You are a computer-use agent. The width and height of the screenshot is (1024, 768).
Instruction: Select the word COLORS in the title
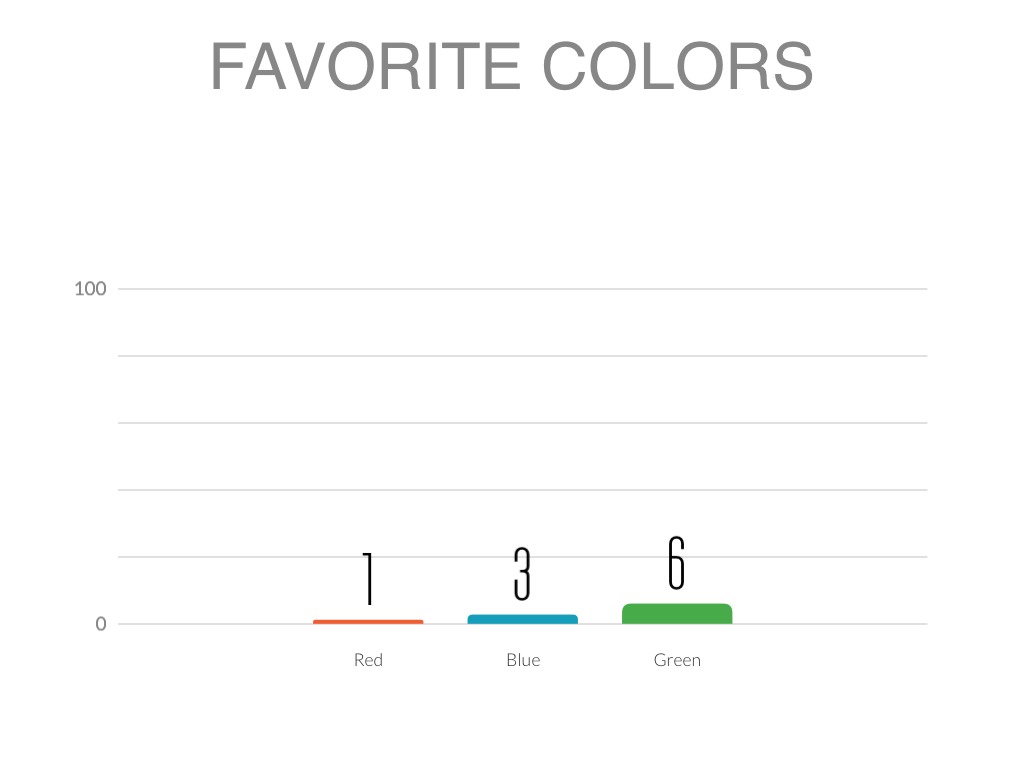pyautogui.click(x=677, y=67)
